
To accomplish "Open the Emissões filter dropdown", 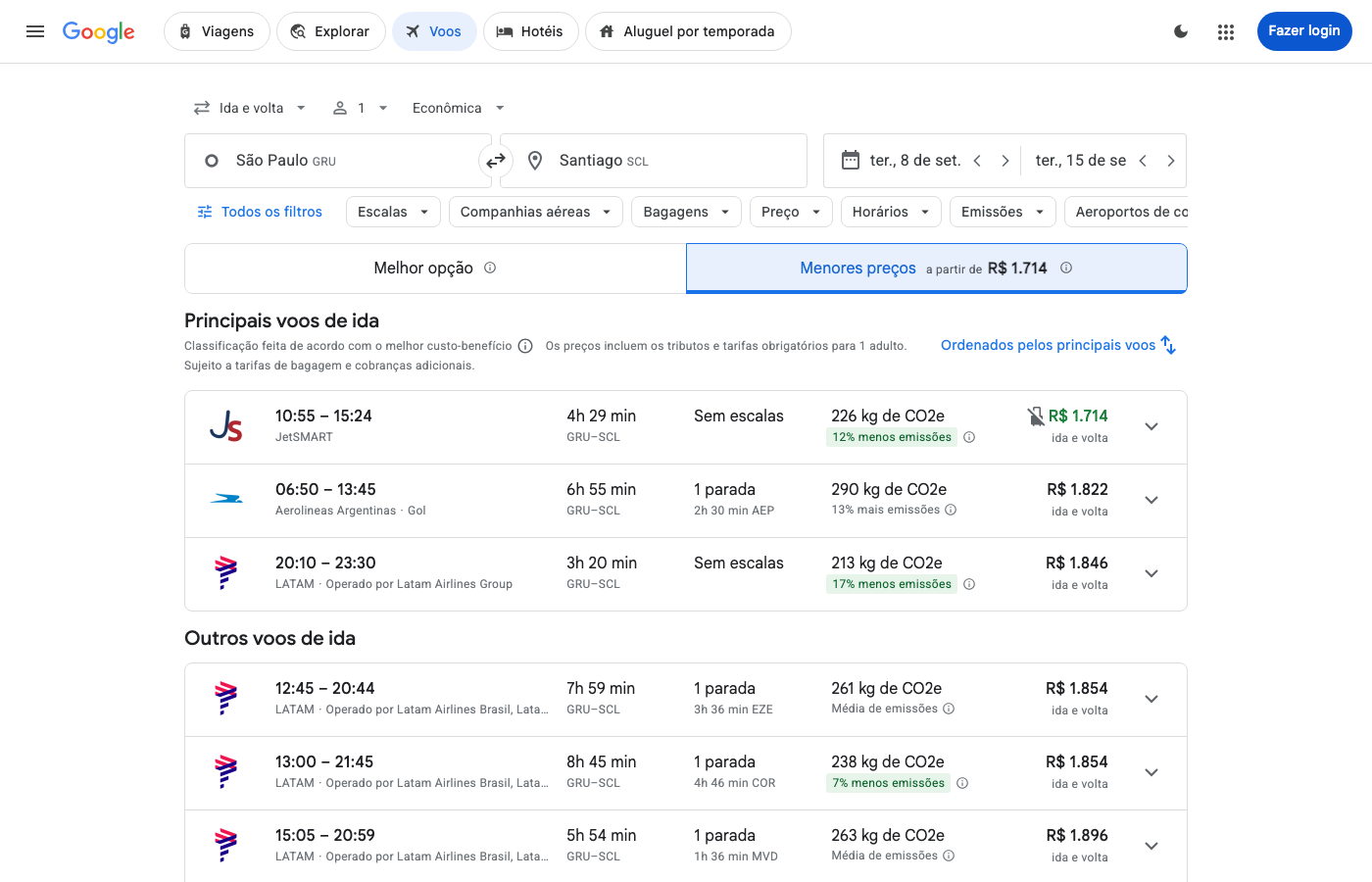I will pos(1003,212).
